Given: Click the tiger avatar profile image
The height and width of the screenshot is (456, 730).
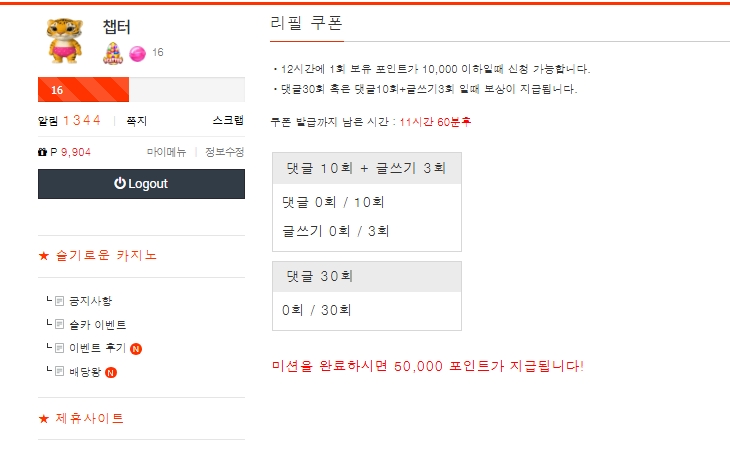Looking at the screenshot, I should (x=65, y=40).
